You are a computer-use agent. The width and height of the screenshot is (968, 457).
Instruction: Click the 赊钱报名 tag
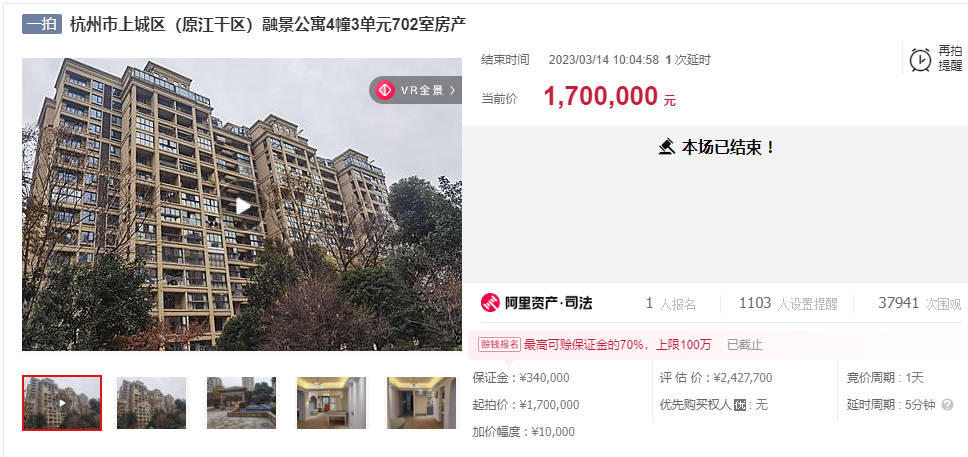499,345
